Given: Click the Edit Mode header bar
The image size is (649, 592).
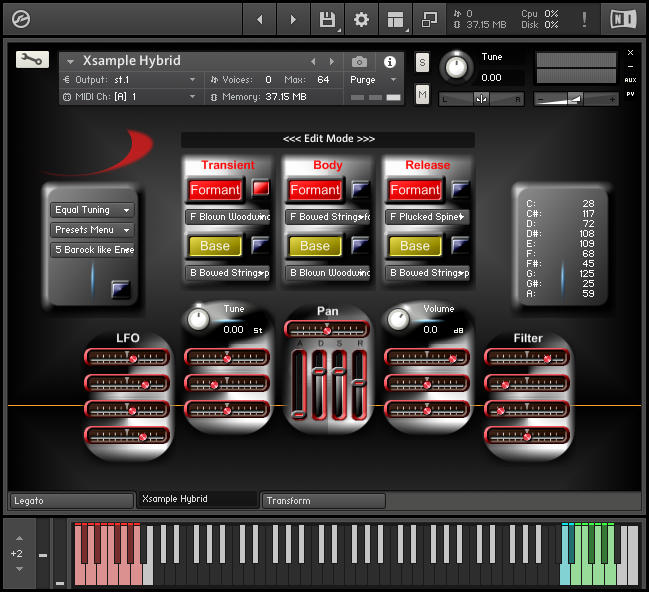Looking at the screenshot, I should 328,139.
